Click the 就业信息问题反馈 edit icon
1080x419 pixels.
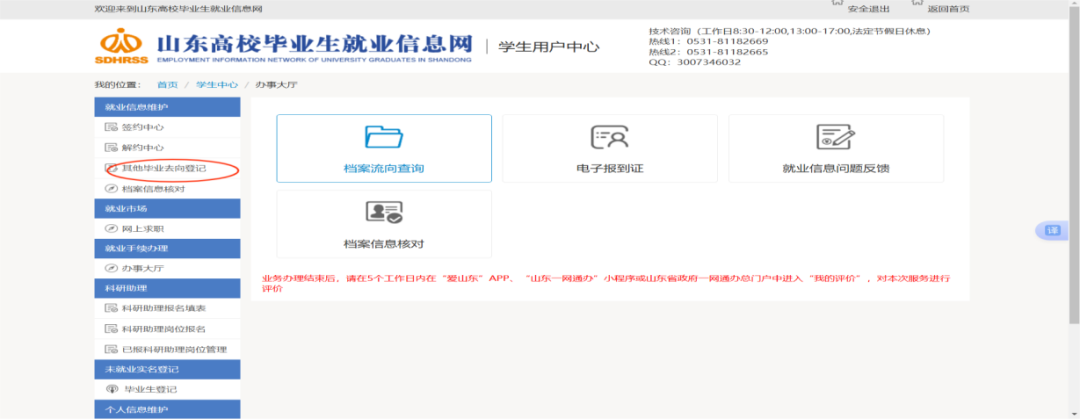tap(835, 137)
